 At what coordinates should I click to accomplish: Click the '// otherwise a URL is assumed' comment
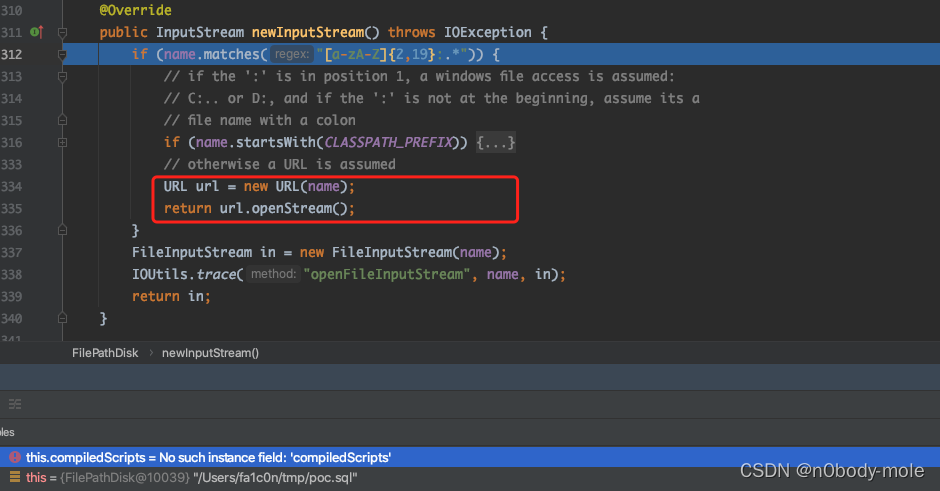coord(279,164)
